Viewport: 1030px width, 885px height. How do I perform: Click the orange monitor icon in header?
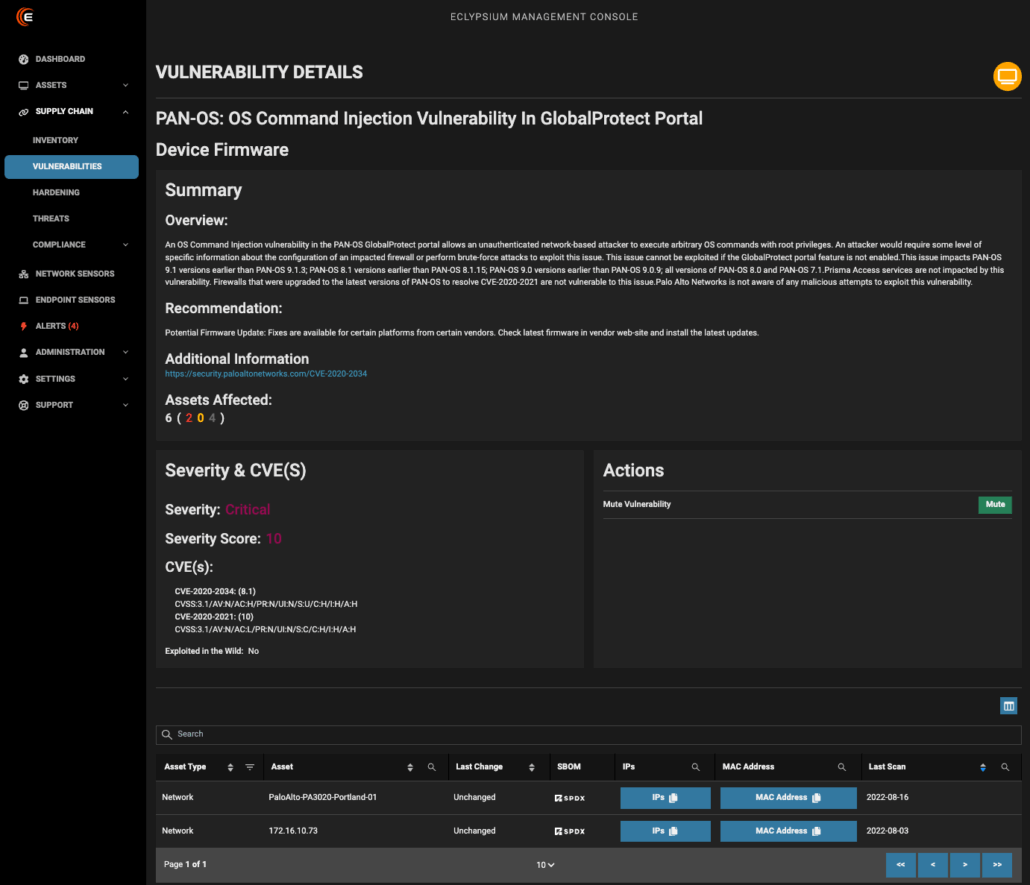(1007, 76)
